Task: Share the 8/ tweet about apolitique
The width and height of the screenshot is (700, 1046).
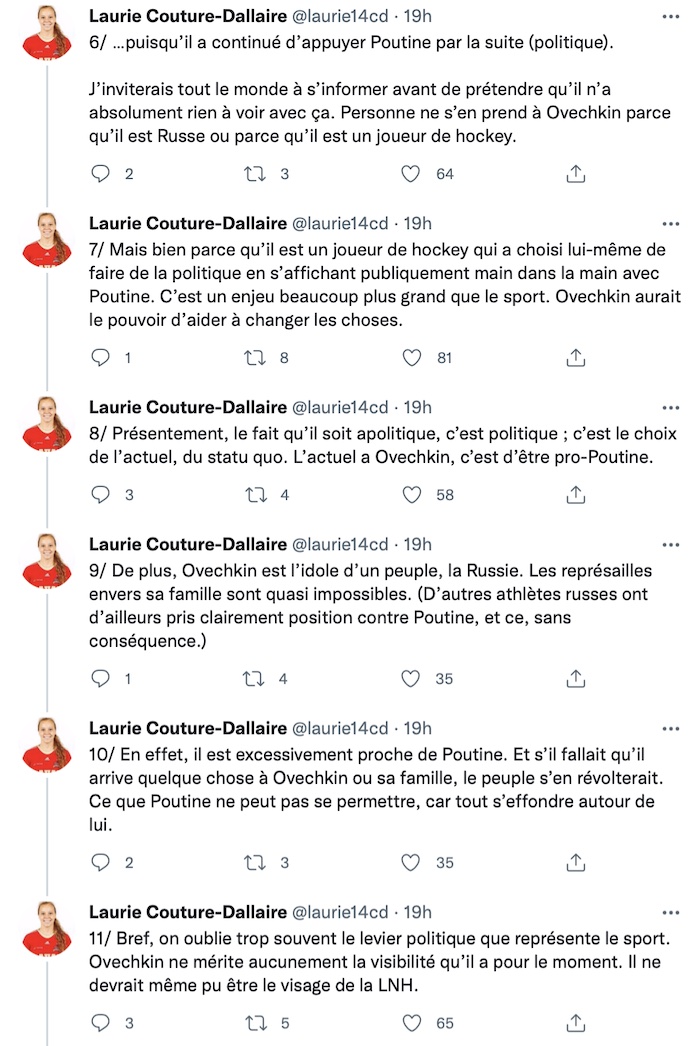Action: 575,495
